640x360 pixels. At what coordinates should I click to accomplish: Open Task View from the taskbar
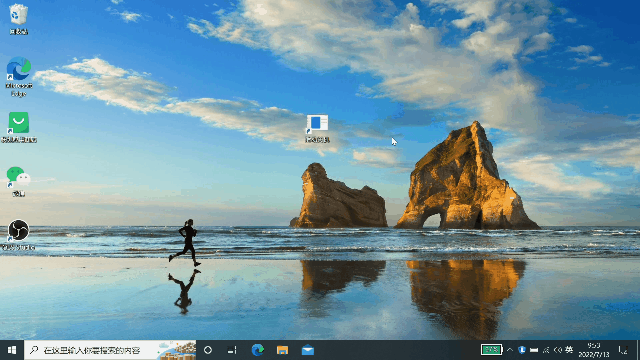(232, 350)
